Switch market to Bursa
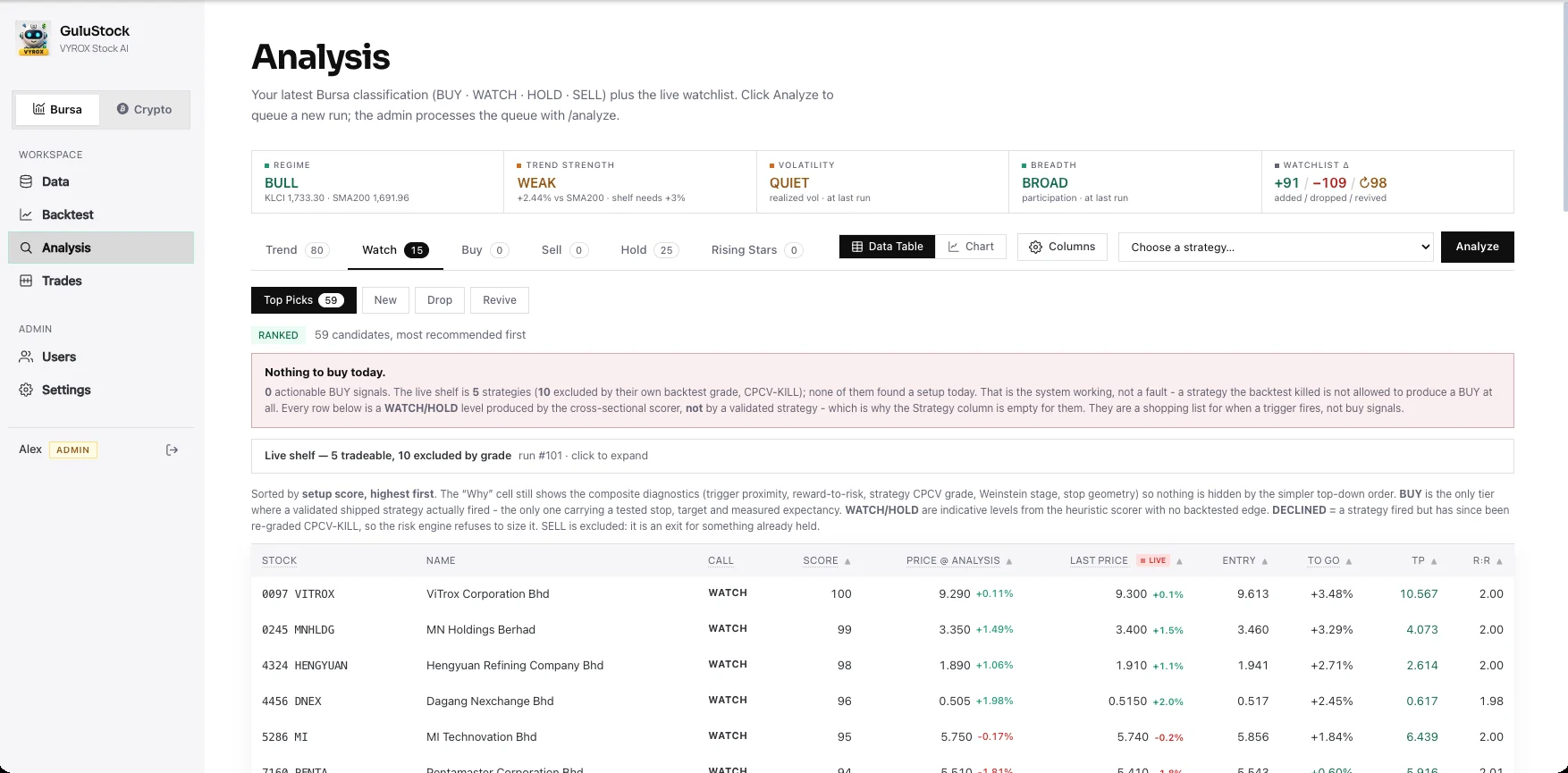 57,109
